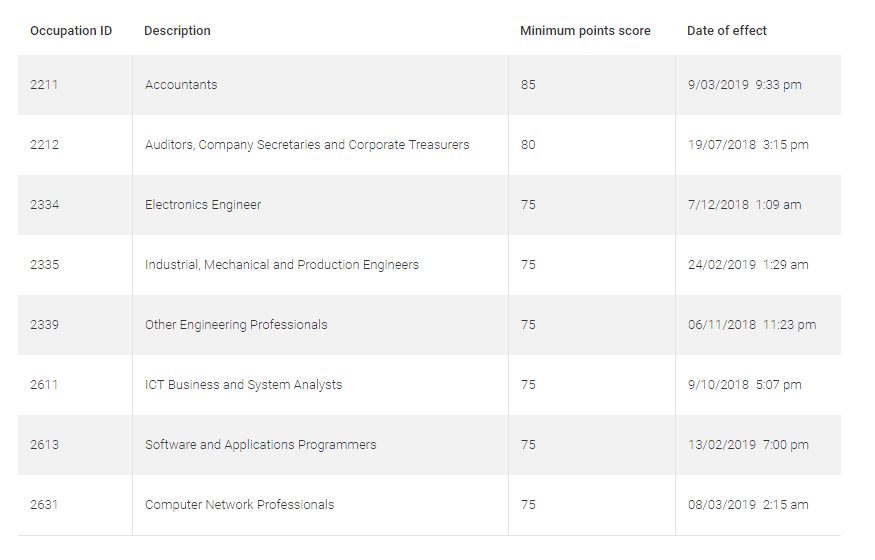Click occupation ID 2211
Screen dimensions: 875x560
44,85
